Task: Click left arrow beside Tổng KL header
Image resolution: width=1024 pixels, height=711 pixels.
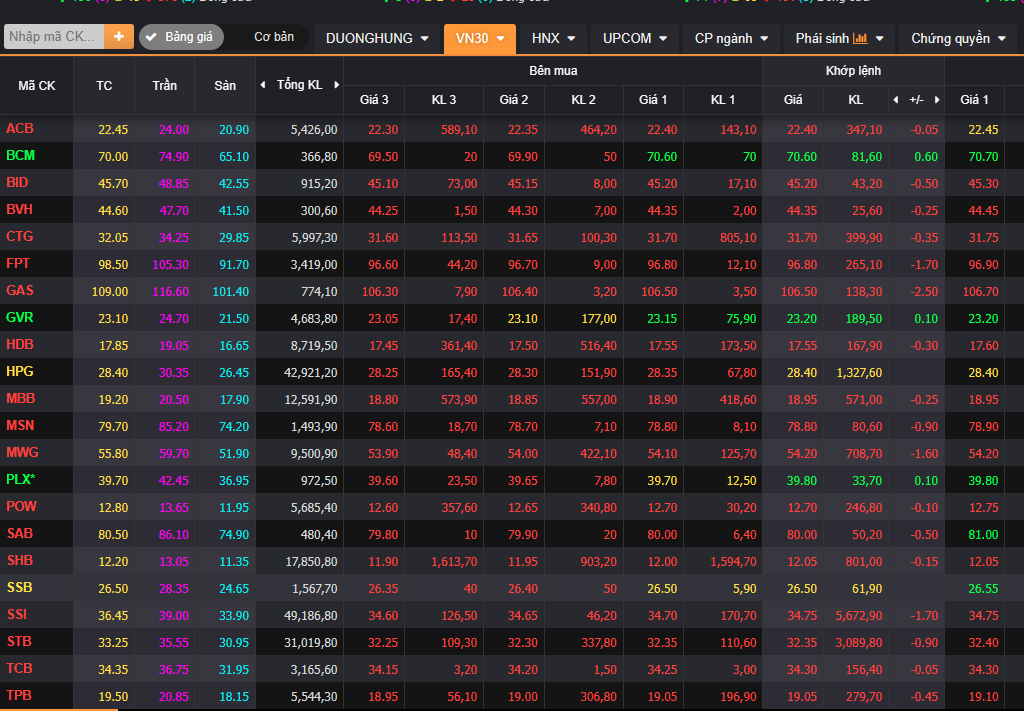Action: (x=263, y=85)
